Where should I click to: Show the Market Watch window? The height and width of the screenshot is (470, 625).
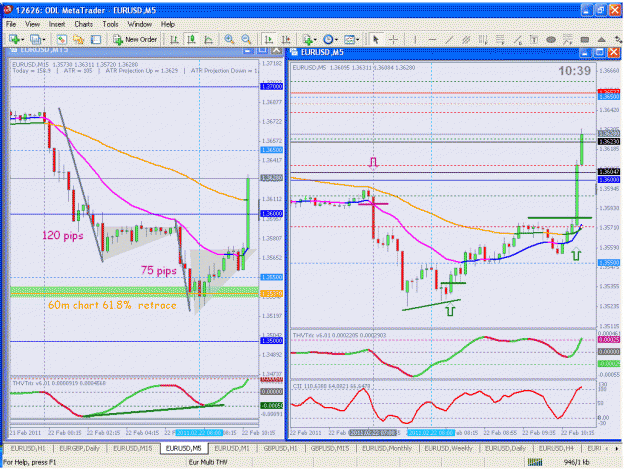coord(61,39)
